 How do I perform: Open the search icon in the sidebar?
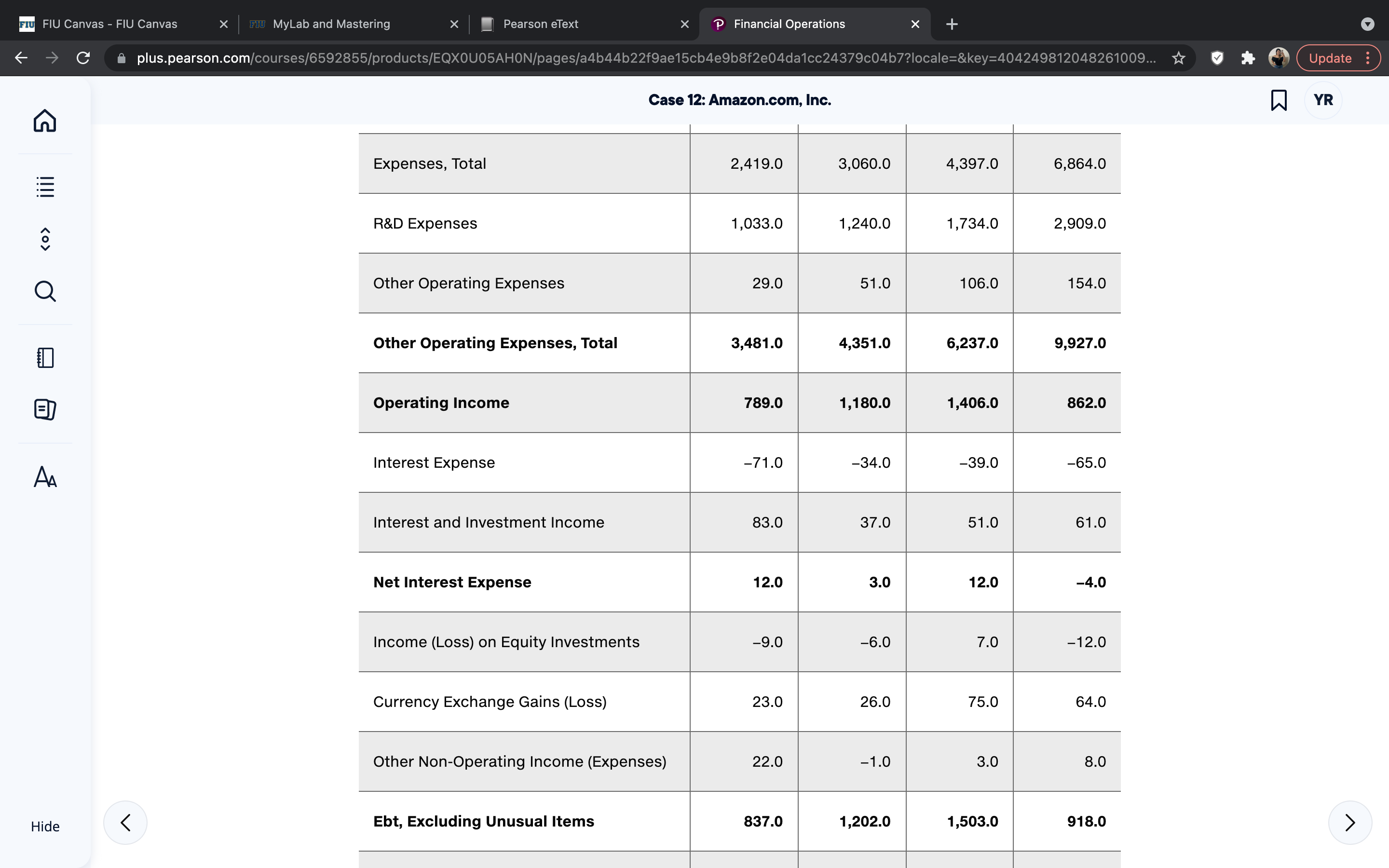click(45, 291)
